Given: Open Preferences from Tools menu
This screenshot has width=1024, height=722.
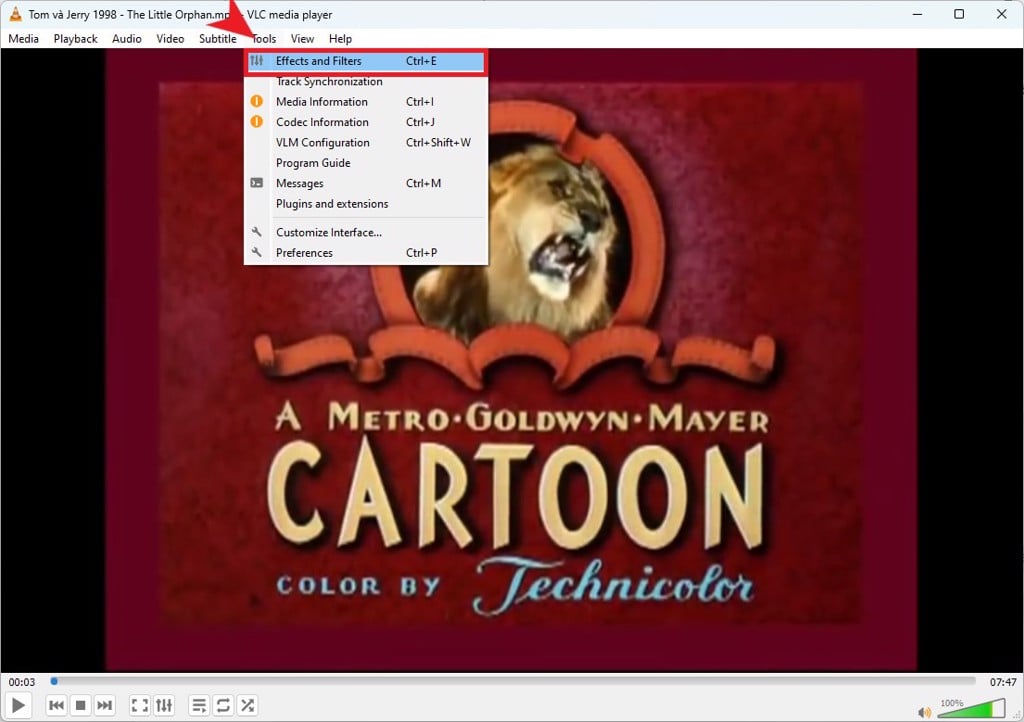Looking at the screenshot, I should click(366, 253).
